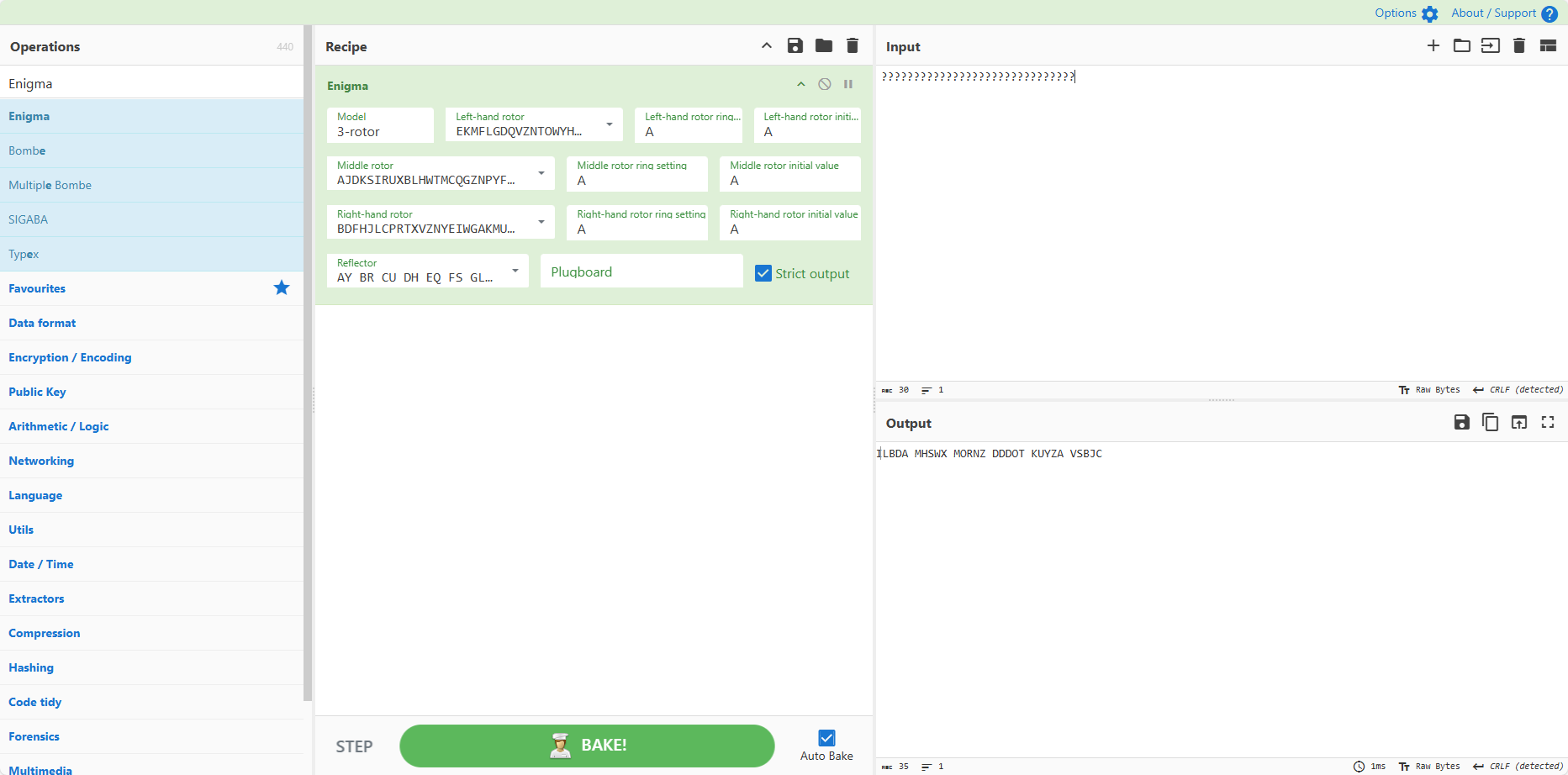Viewport: 1568px width, 775px height.
Task: Save output to file
Action: tap(1461, 423)
